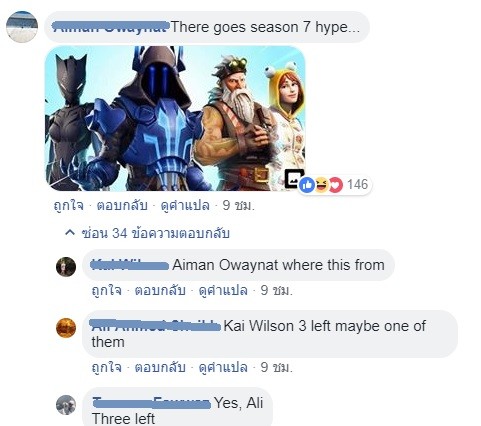Open reaction count 146 list
Viewport: 481px width, 426px height.
point(357,184)
